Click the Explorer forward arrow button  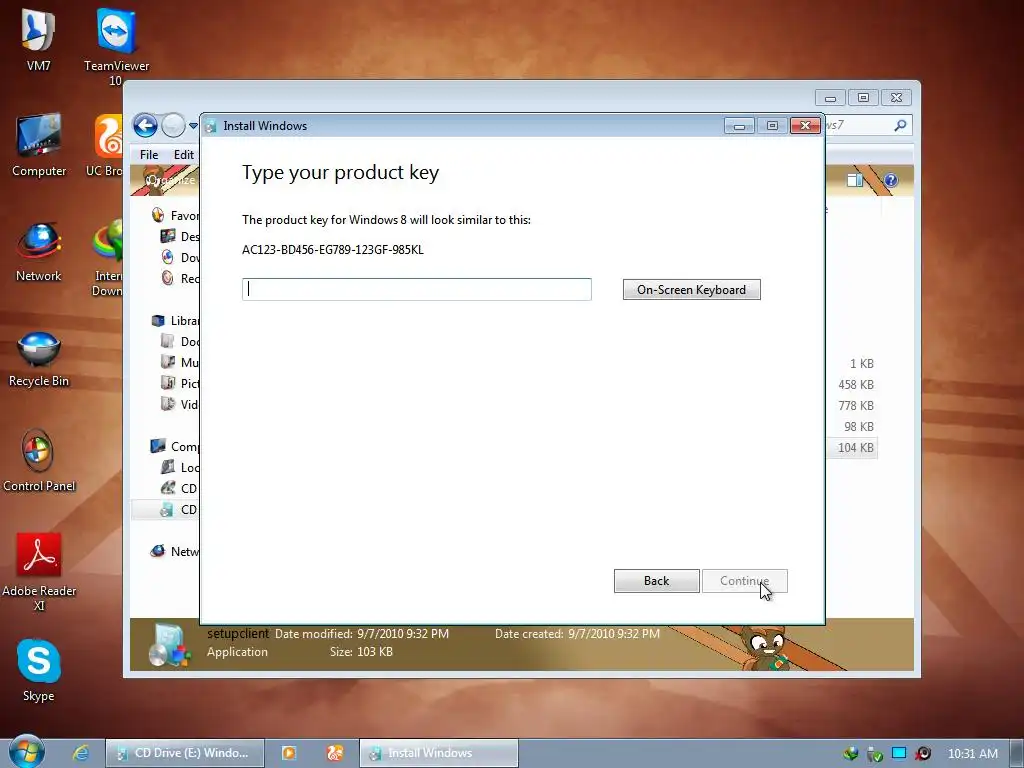click(x=173, y=125)
